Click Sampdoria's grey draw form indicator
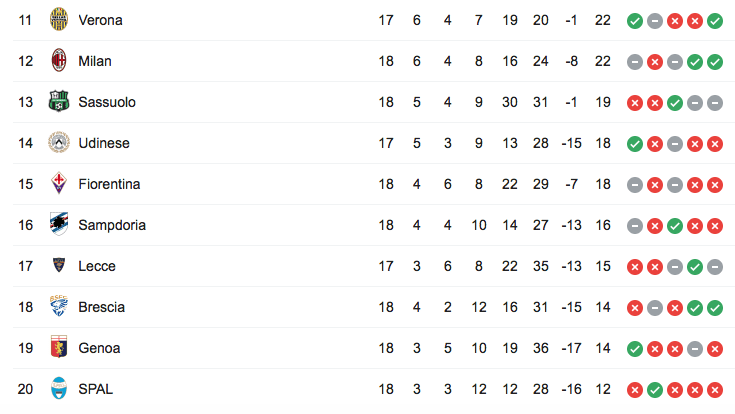Screen dimensions: 735x414 pyautogui.click(x=634, y=225)
